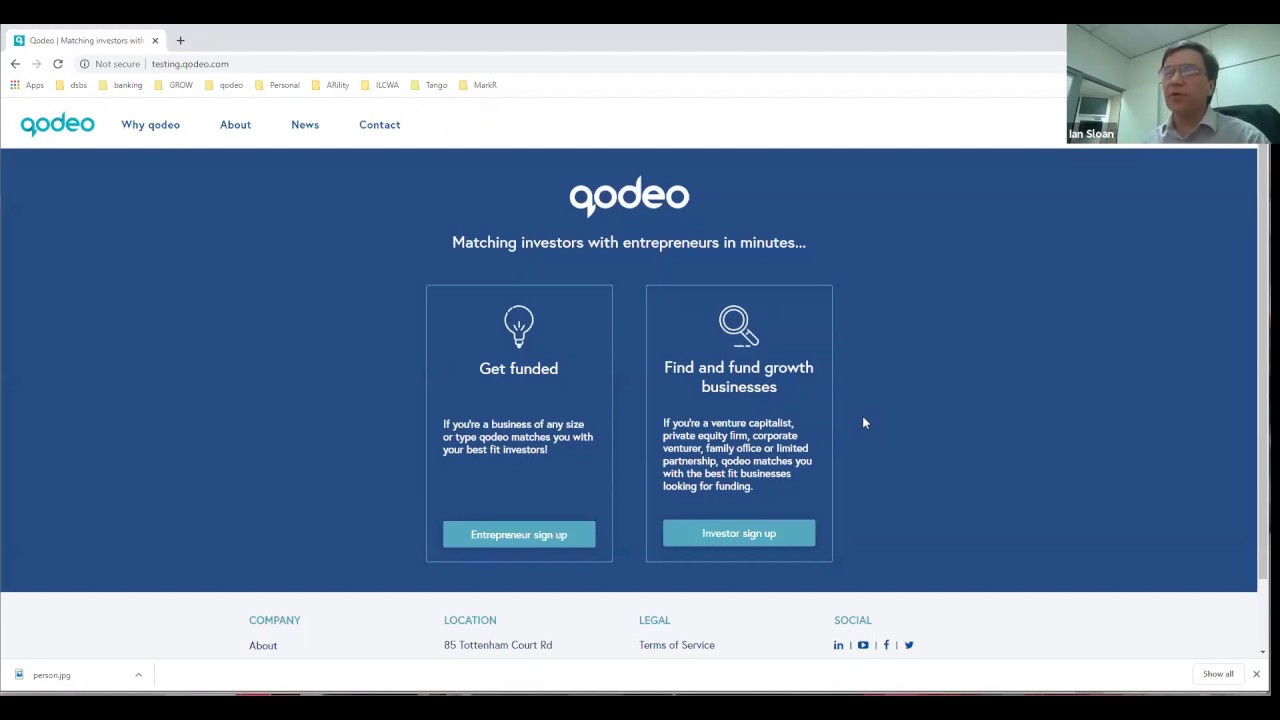Go to the News page

[305, 125]
